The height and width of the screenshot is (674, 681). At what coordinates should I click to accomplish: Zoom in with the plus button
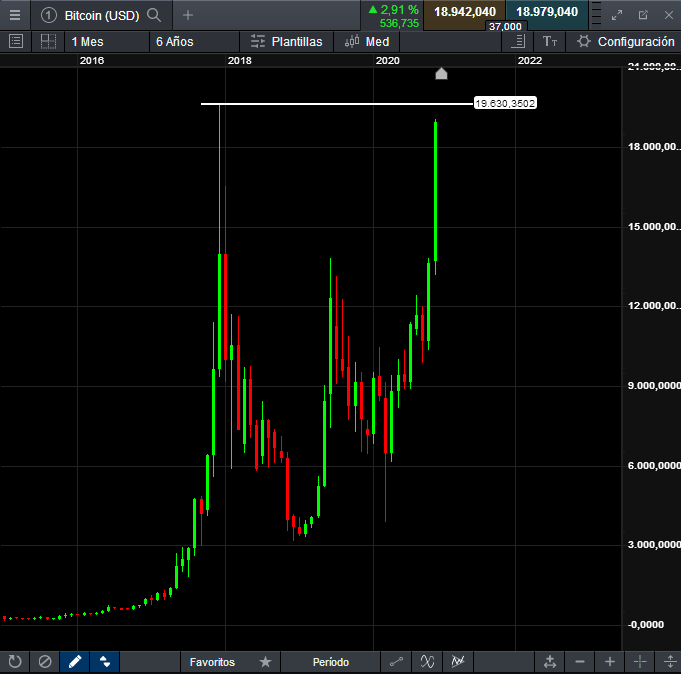610,662
